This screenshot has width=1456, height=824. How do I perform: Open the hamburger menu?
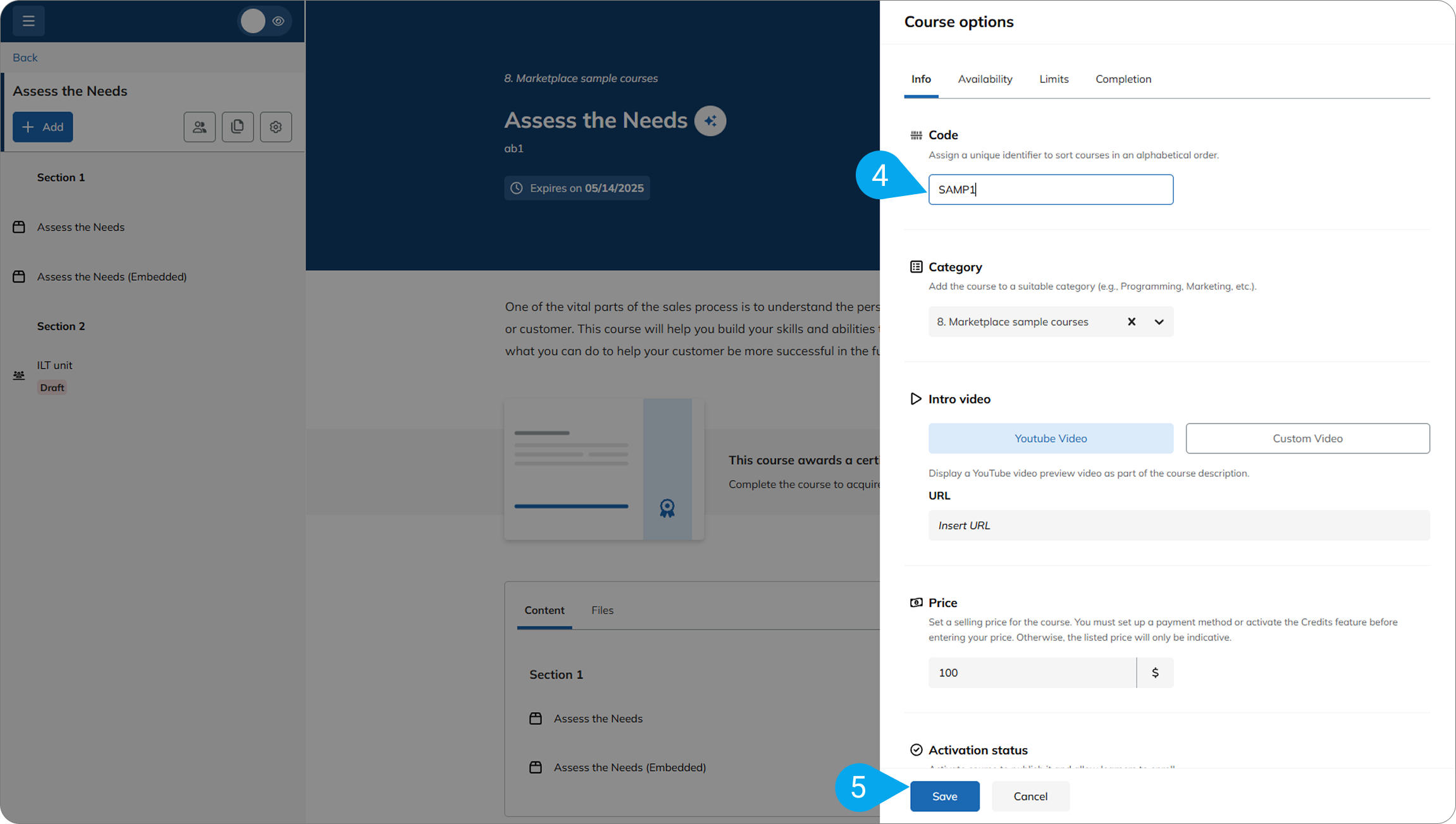tap(28, 21)
